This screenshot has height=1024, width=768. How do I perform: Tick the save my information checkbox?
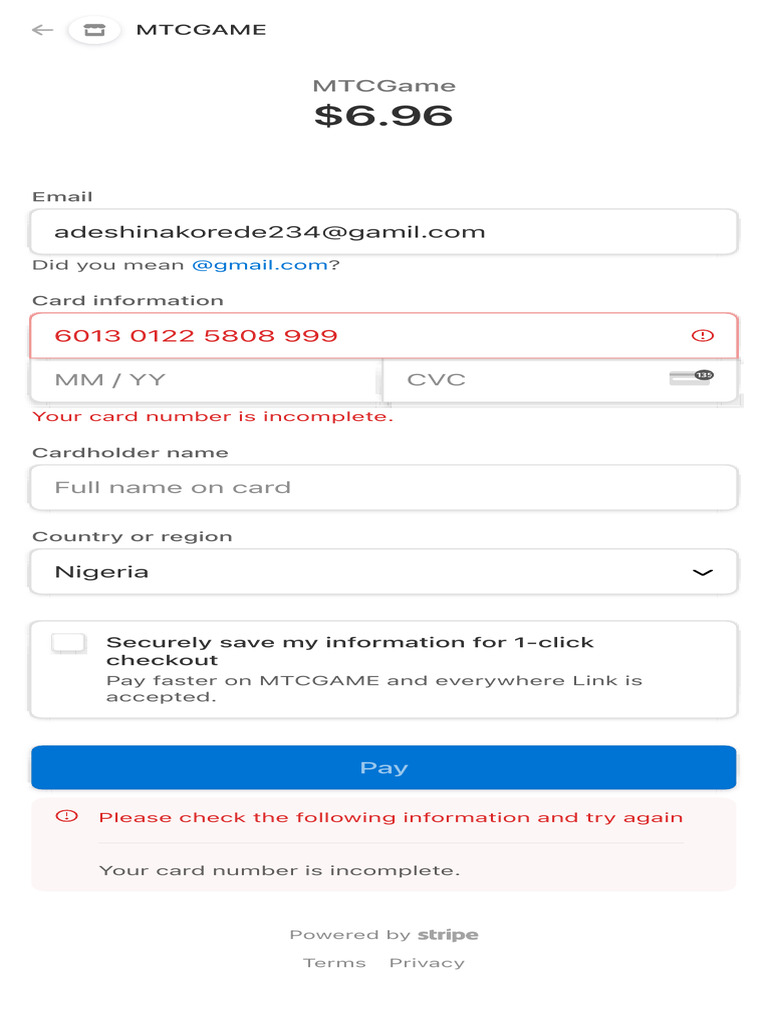pyautogui.click(x=68, y=643)
